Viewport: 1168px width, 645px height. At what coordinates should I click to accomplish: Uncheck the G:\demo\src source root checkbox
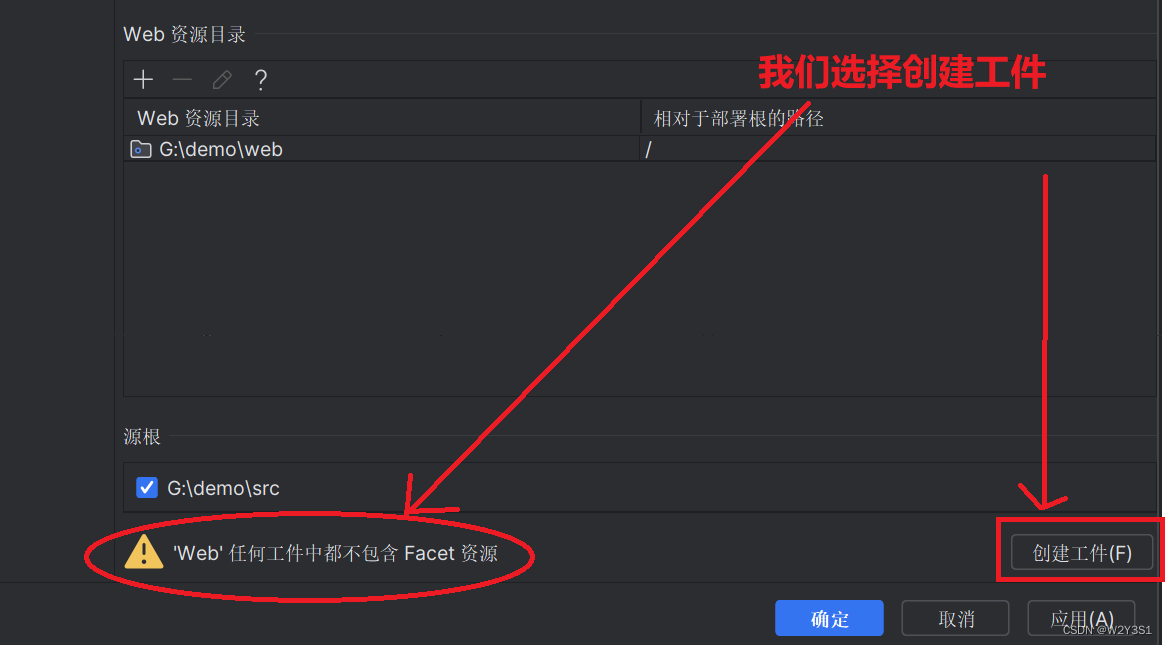(x=147, y=488)
